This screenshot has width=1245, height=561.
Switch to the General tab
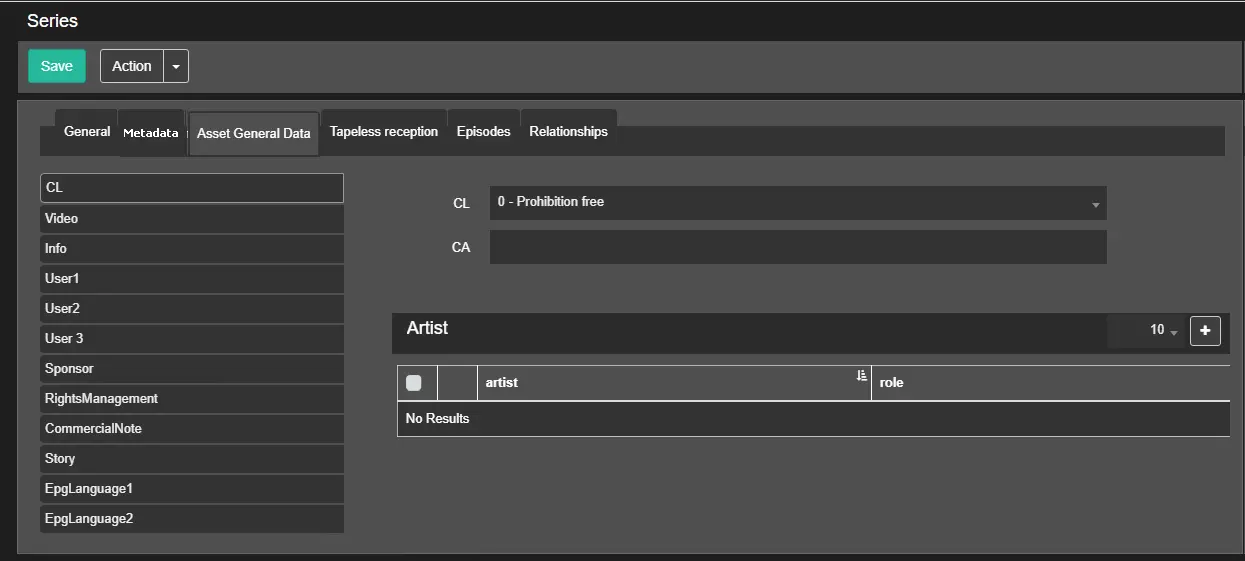87,132
